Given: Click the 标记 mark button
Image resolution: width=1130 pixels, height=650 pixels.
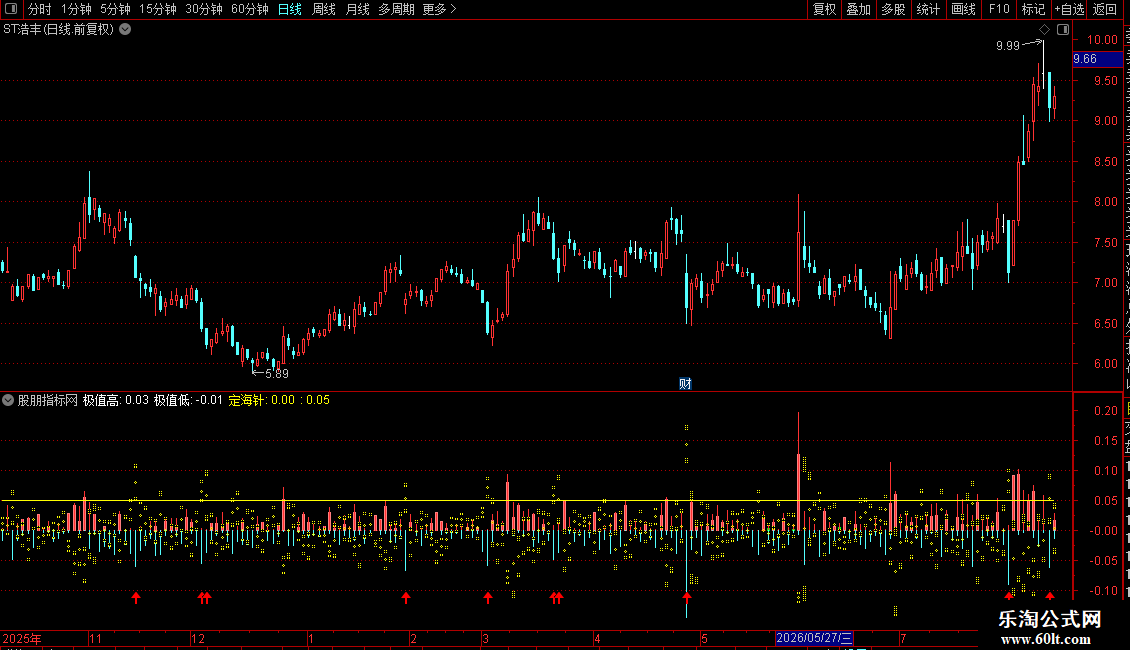Looking at the screenshot, I should (1033, 9).
